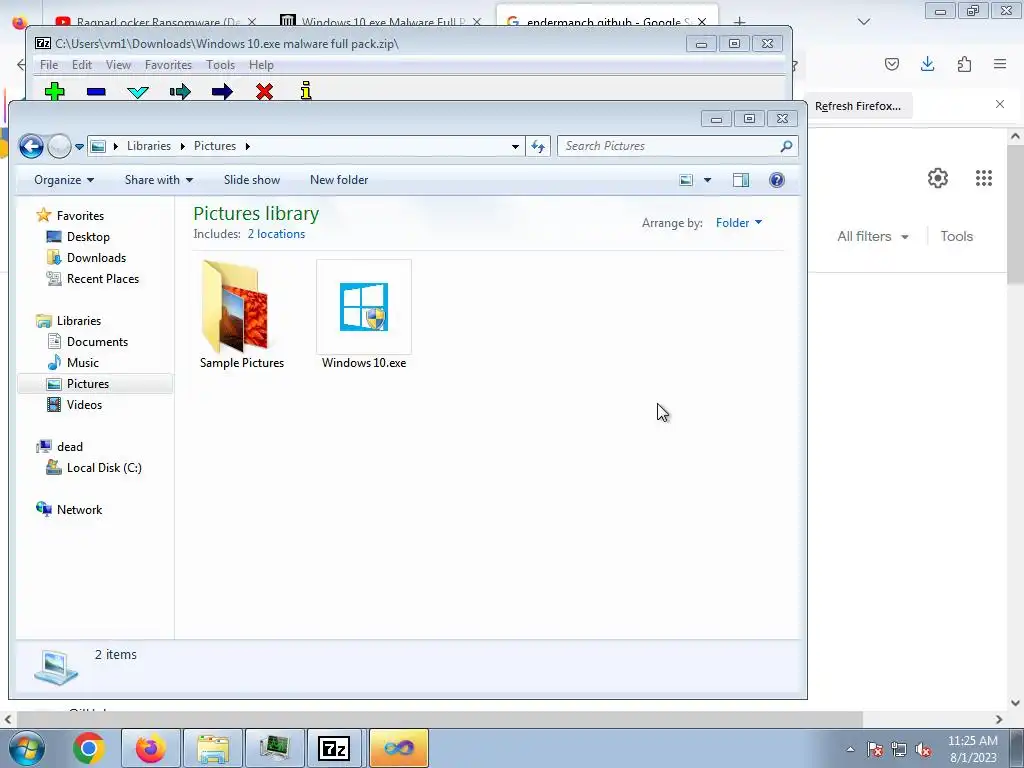
Task: Click the Firefox Extensions puzzle icon
Action: point(964,64)
